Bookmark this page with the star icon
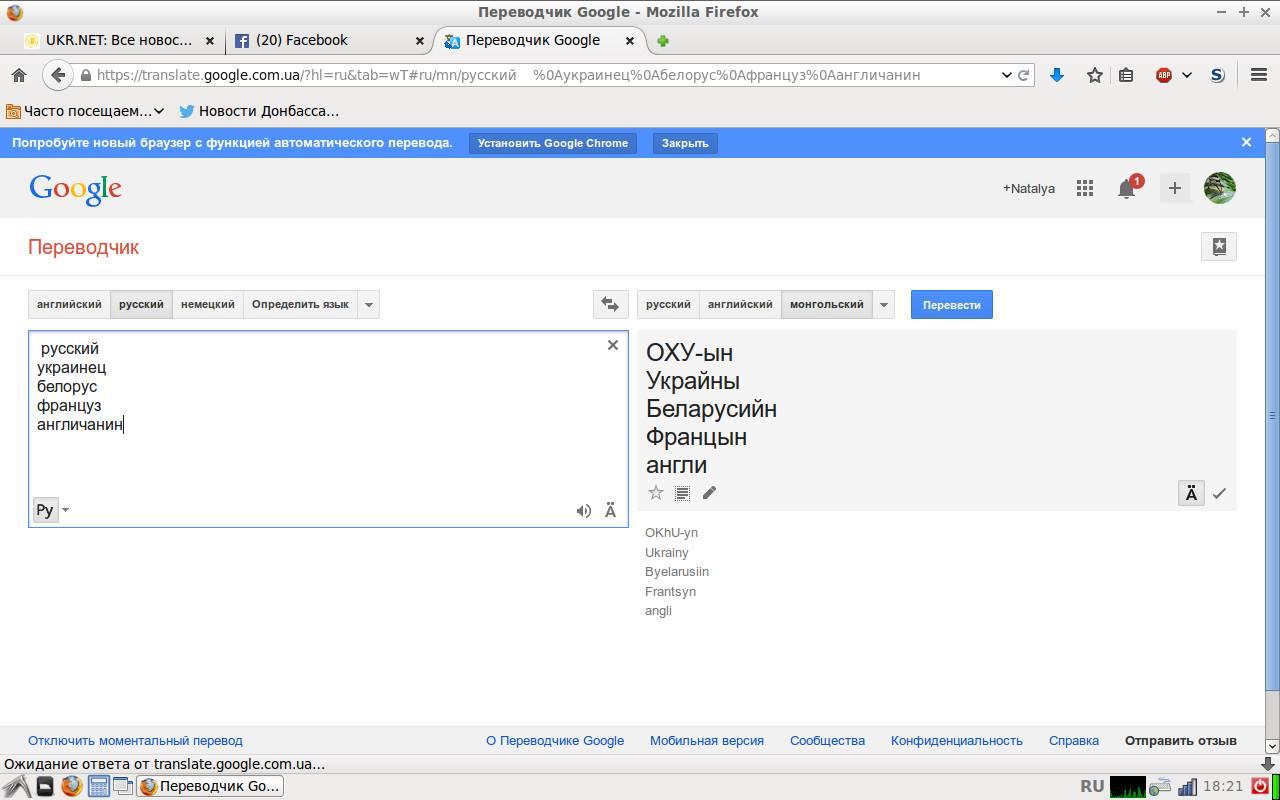The height and width of the screenshot is (800, 1280). [1095, 75]
